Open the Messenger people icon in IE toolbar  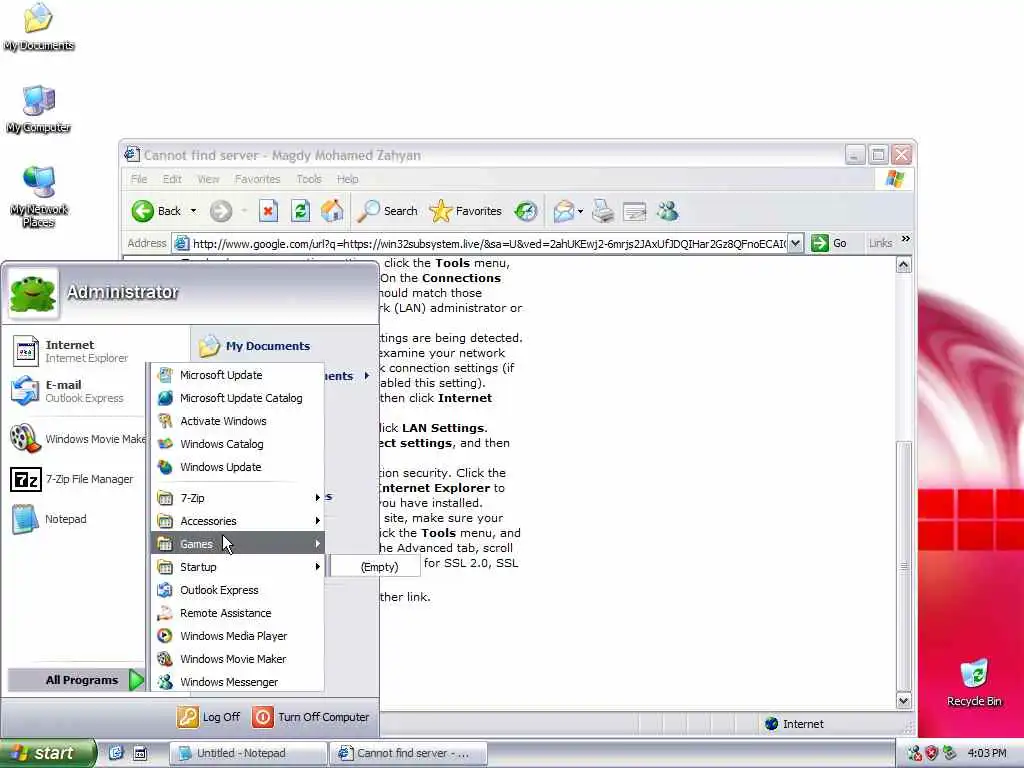coord(667,211)
